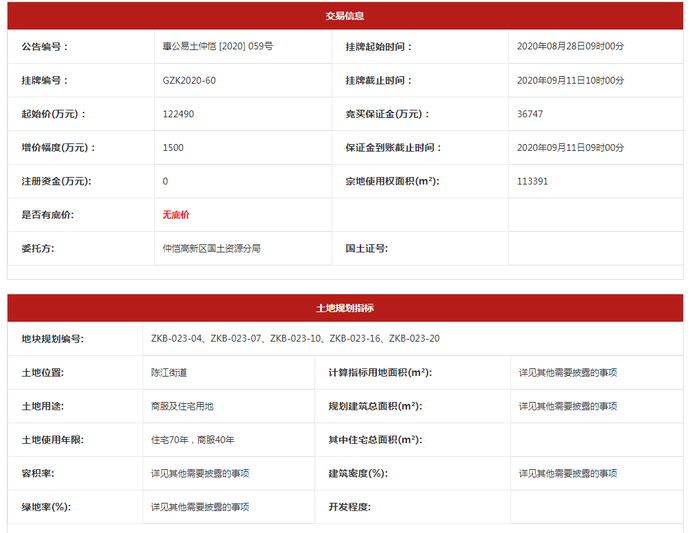Click the parcel planning codes starting with ZKB-023-04
690x533 pixels.
pos(295,339)
